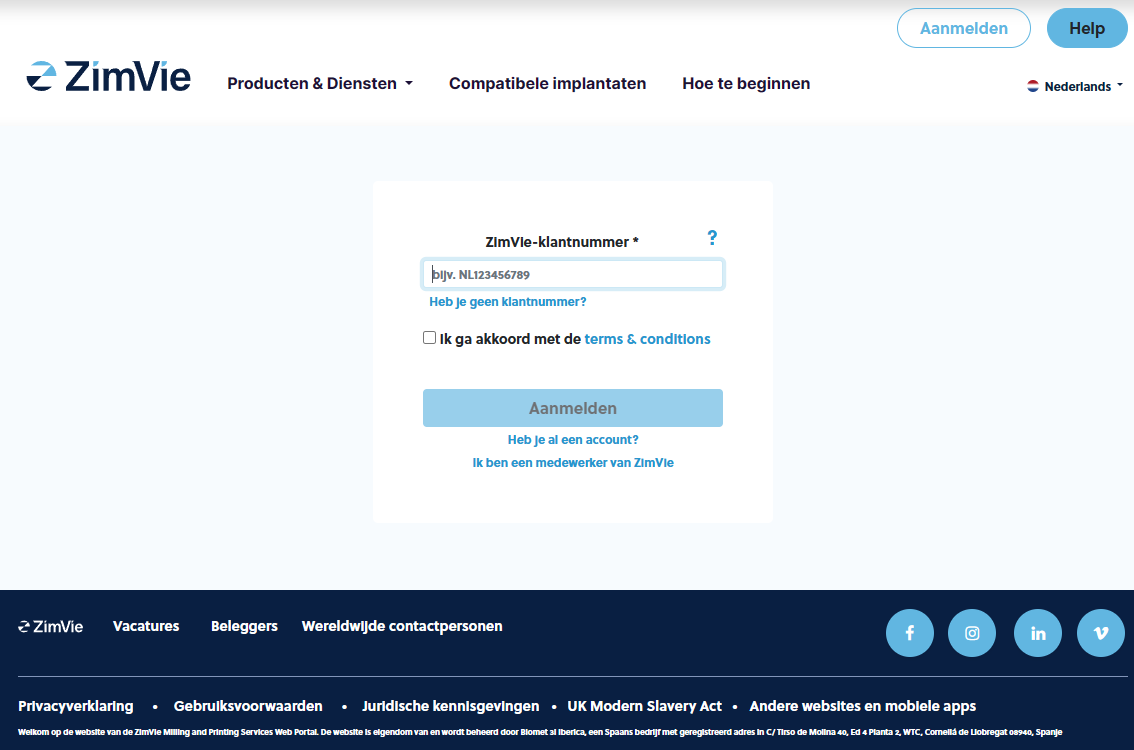Select Hoe te beginnen in navigation
The height and width of the screenshot is (750, 1134).
(745, 83)
